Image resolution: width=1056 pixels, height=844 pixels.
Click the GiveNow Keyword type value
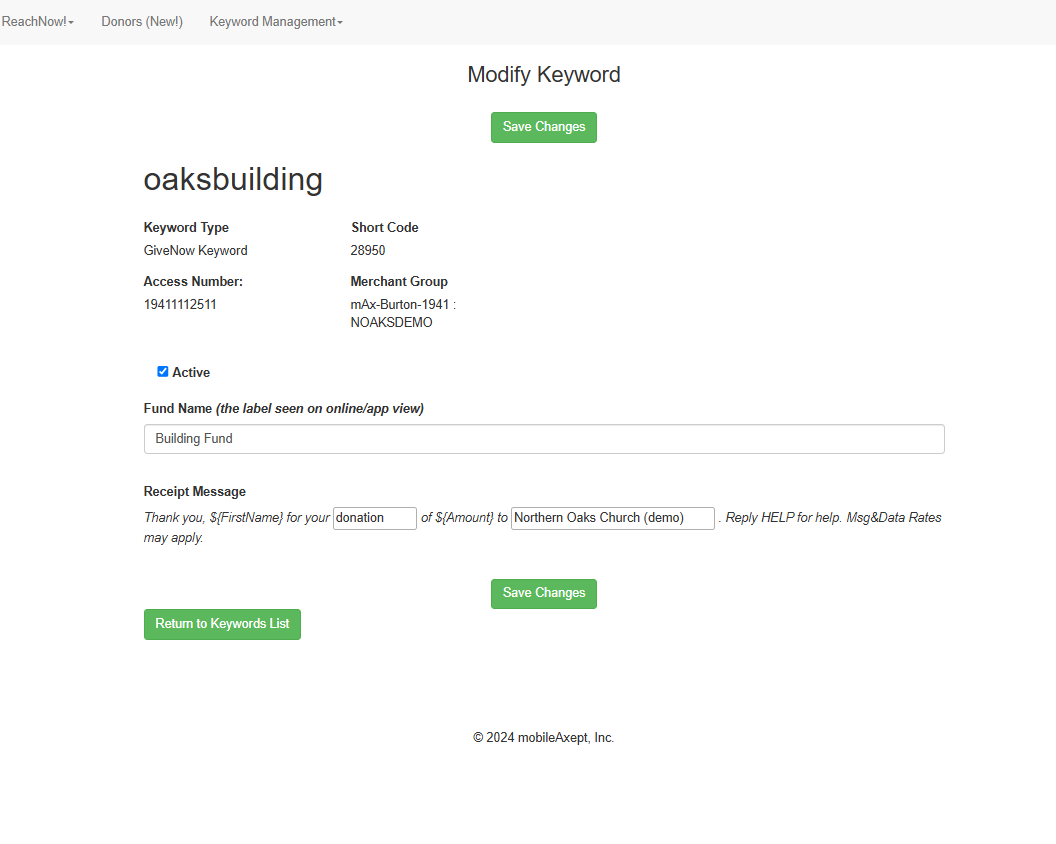coord(195,251)
